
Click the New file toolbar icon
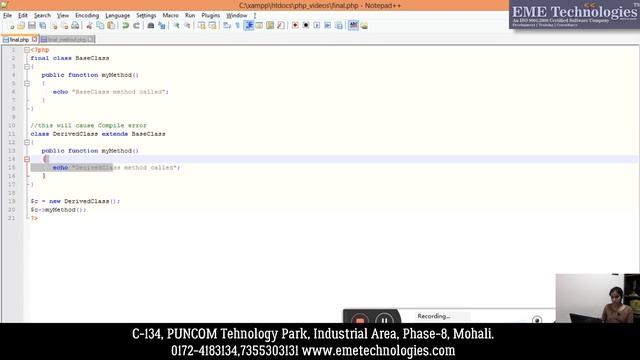(11, 26)
